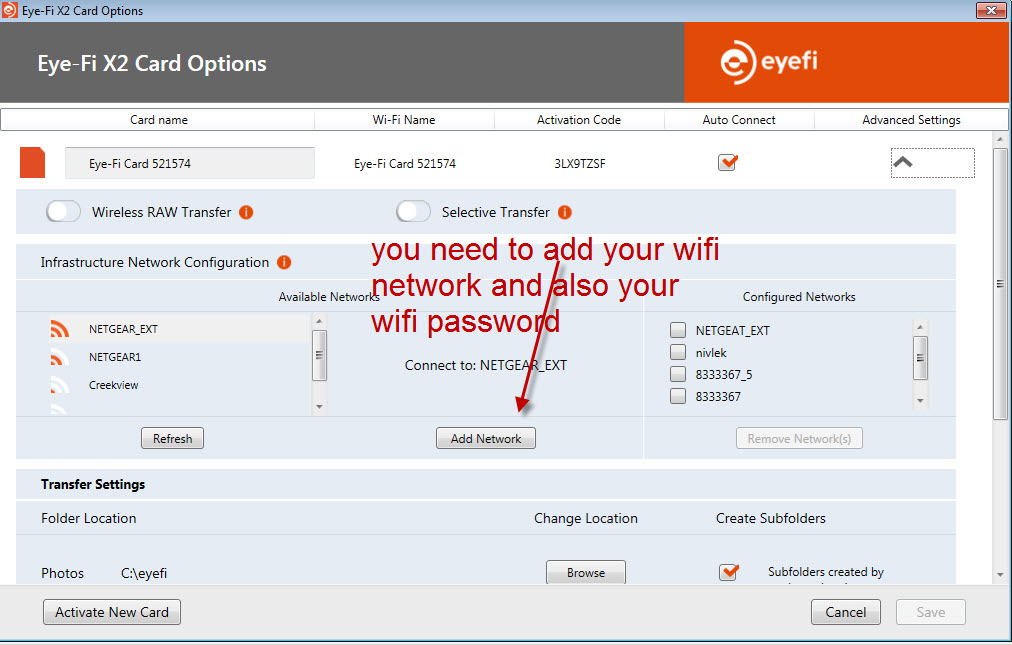This screenshot has width=1012, height=645.
Task: Click the NETGEAR1 Wi-Fi signal icon
Action: coord(59,357)
